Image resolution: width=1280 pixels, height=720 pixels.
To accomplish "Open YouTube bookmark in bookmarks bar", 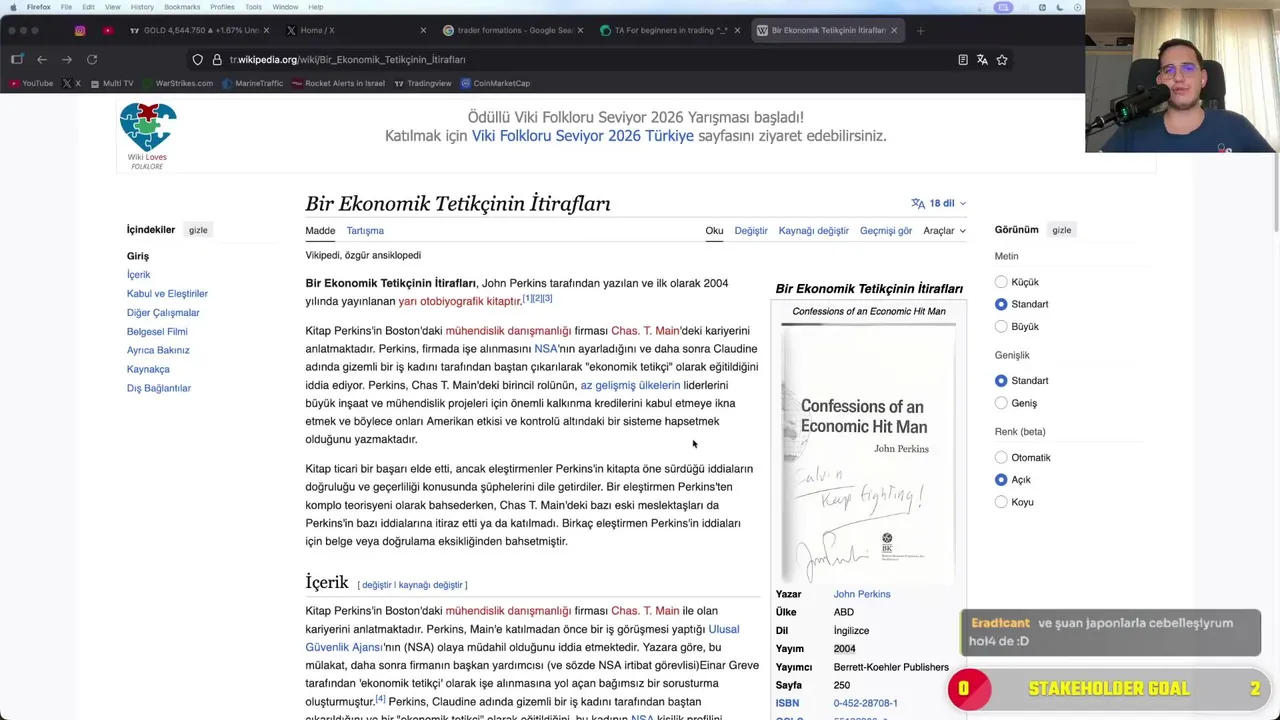I will pyautogui.click(x=31, y=83).
